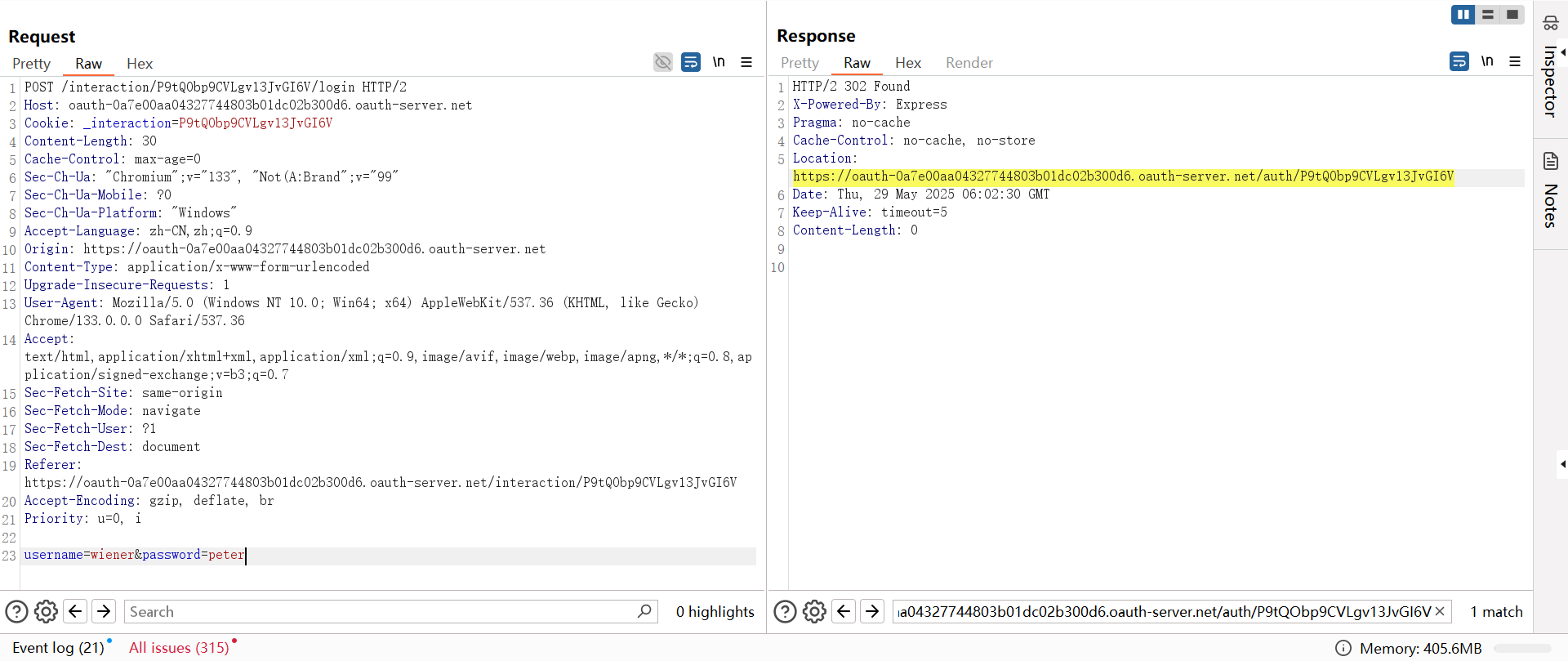Switch Response view to Render tab
Image resolution: width=1568 pixels, height=661 pixels.
pyautogui.click(x=969, y=63)
